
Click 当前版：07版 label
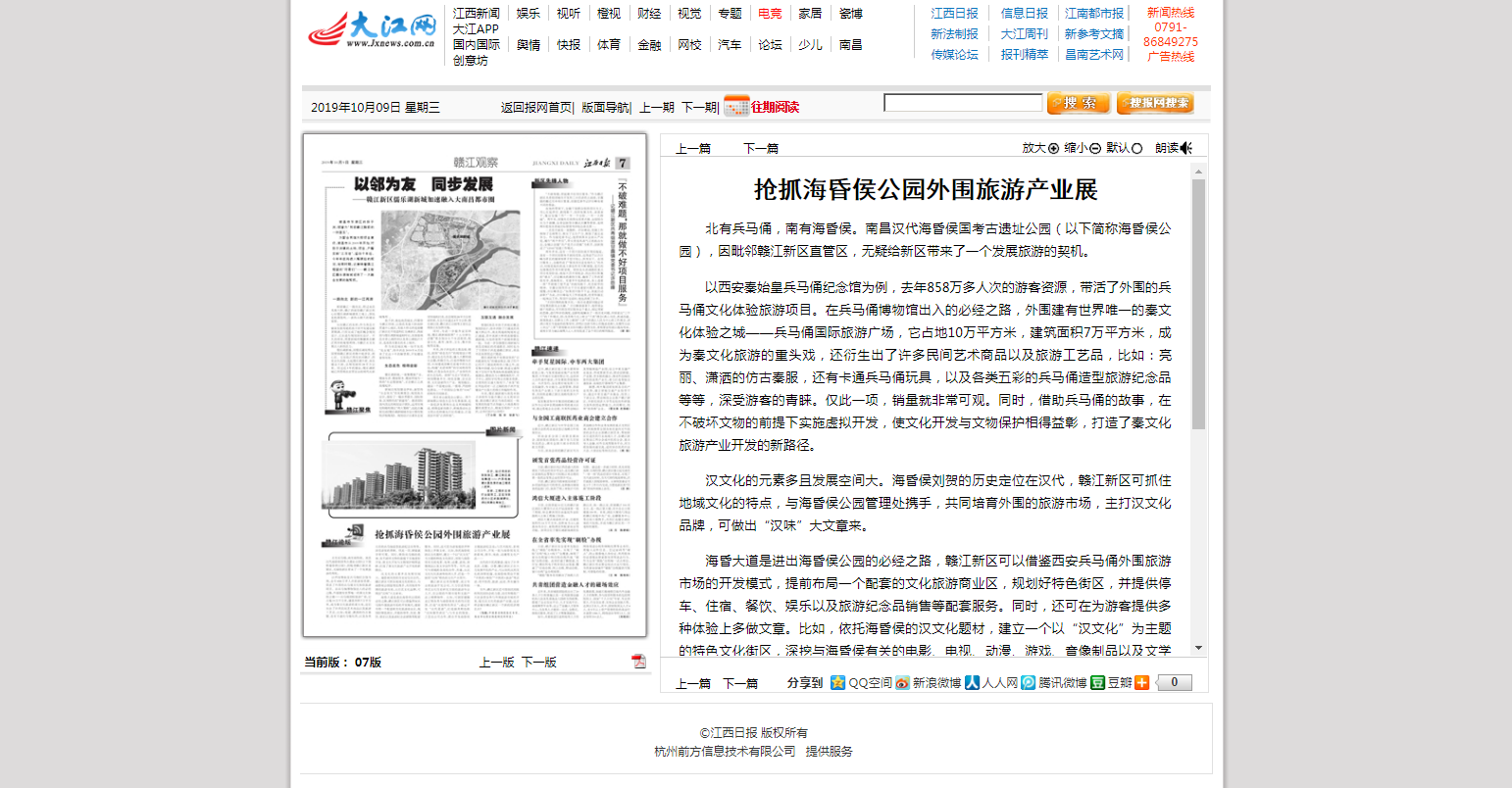(x=342, y=663)
